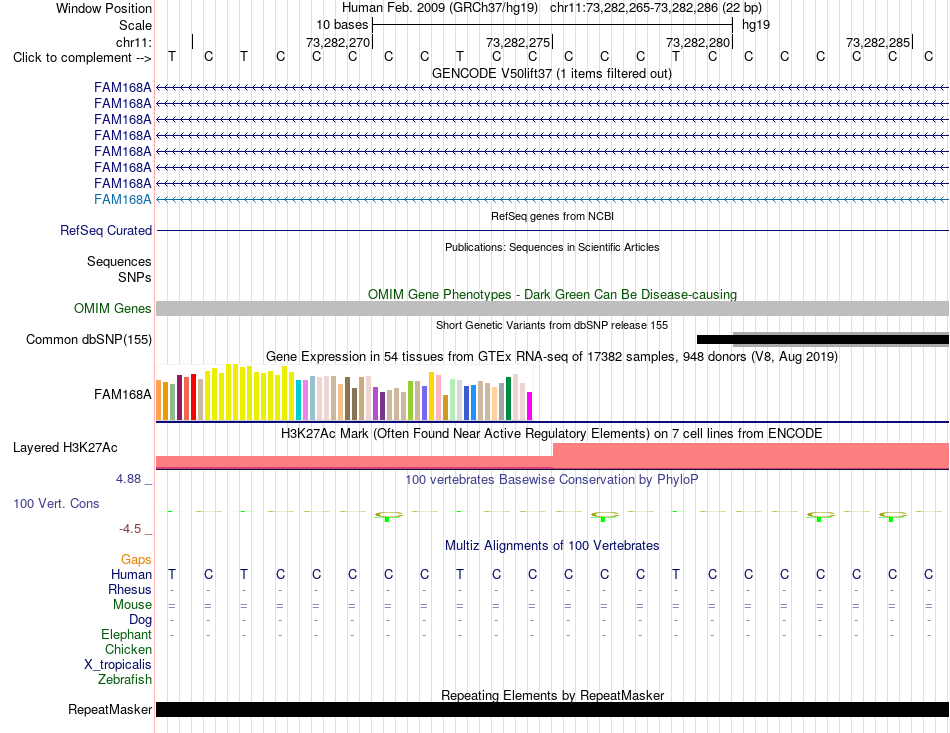This screenshot has width=950, height=733.
Task: Click the Elephant alignment row label
Action: (126, 634)
